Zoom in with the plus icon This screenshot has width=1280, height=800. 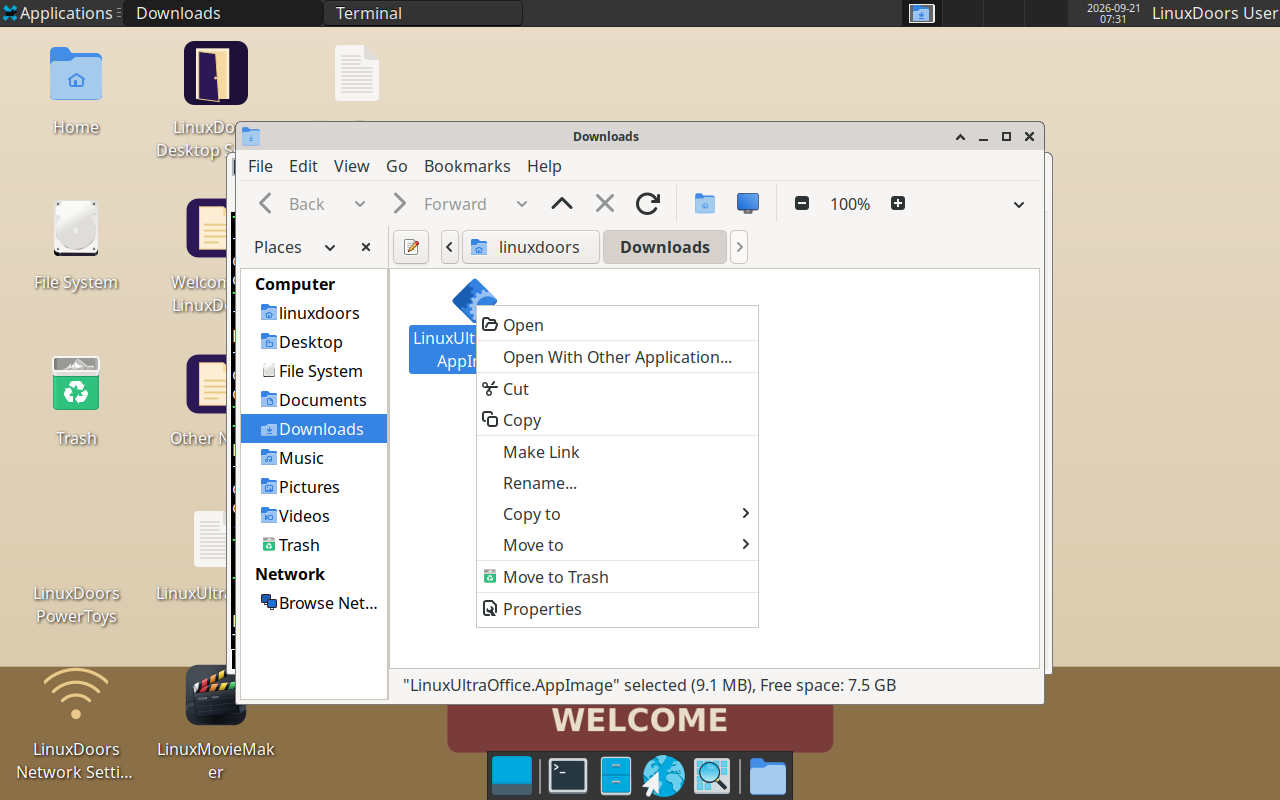click(898, 204)
